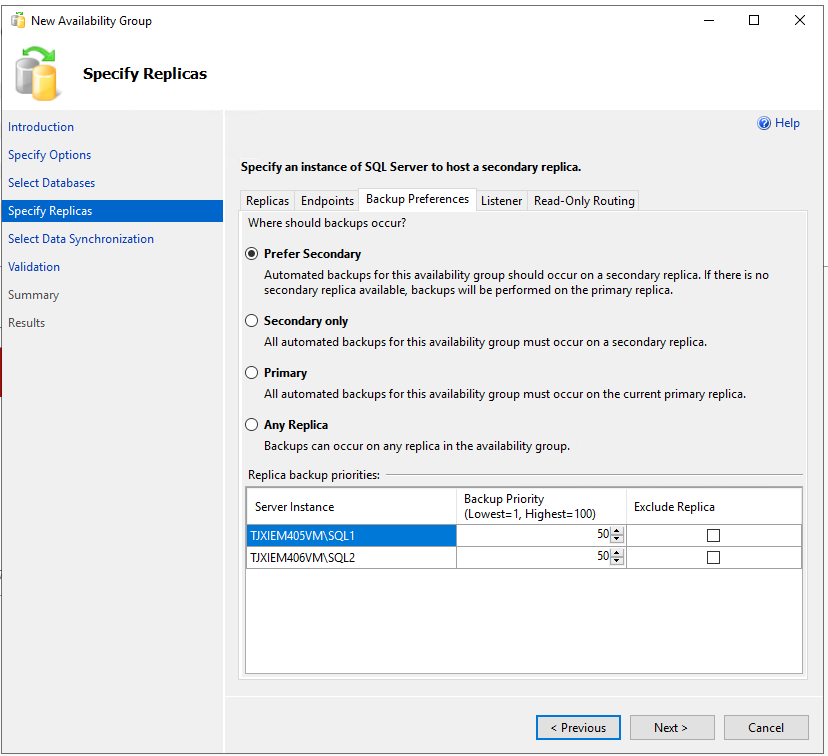Open the Read-Only Routing tab
828x756 pixels.
coord(584,201)
